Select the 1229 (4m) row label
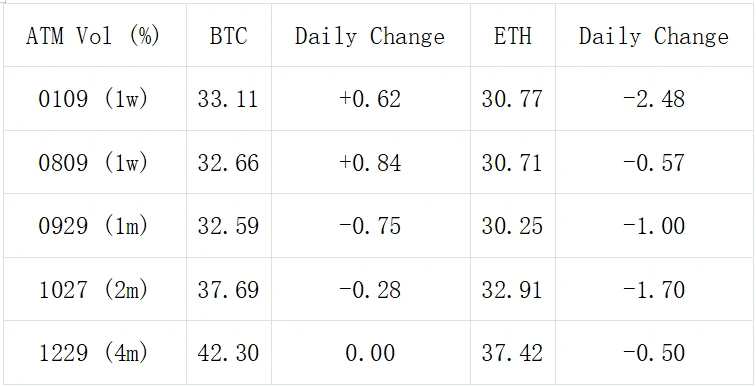The width and height of the screenshot is (756, 386). pyautogui.click(x=95, y=353)
